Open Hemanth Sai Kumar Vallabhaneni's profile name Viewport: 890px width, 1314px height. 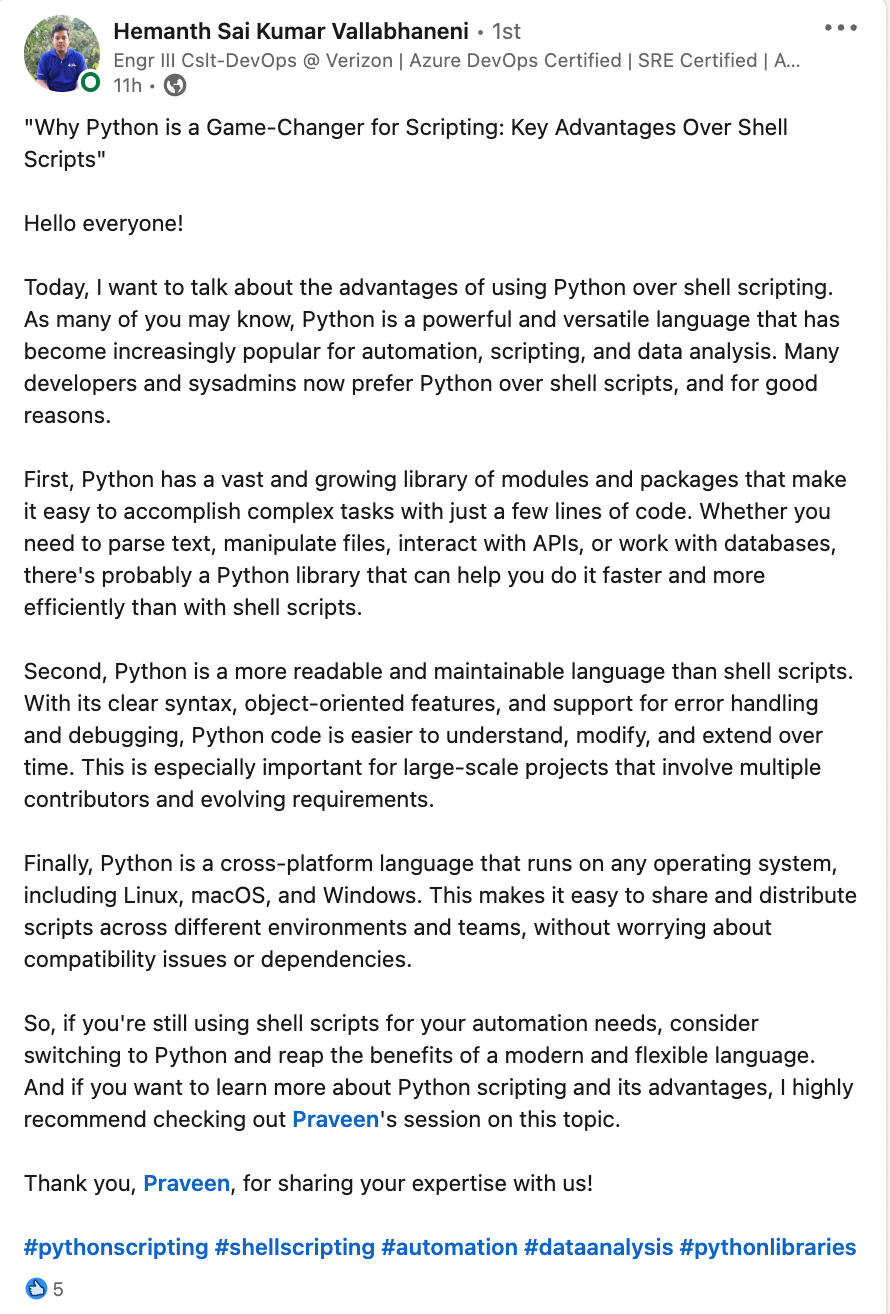291,31
